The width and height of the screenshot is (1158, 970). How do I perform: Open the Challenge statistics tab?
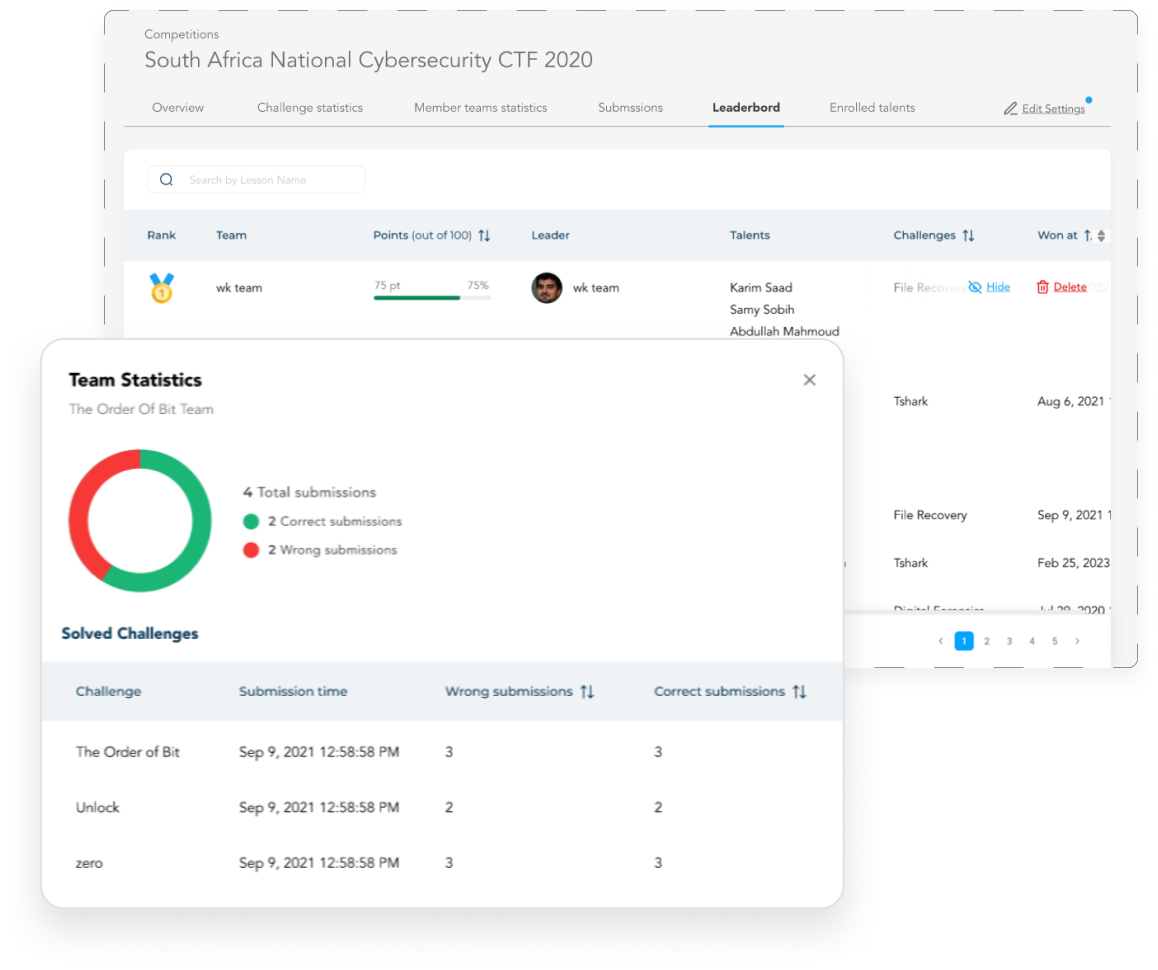click(x=309, y=108)
